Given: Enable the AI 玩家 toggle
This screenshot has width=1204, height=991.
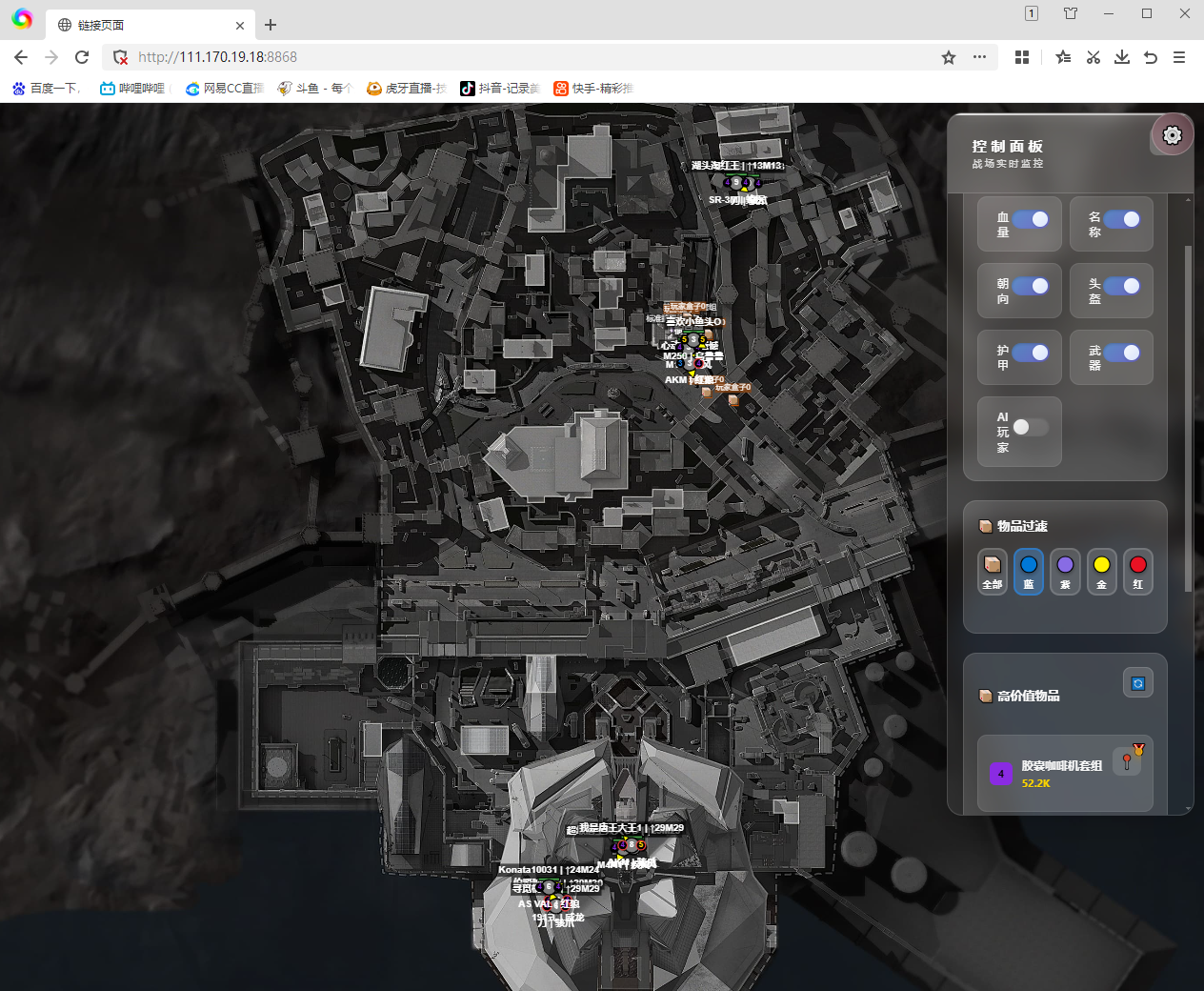Looking at the screenshot, I should click(x=1030, y=427).
